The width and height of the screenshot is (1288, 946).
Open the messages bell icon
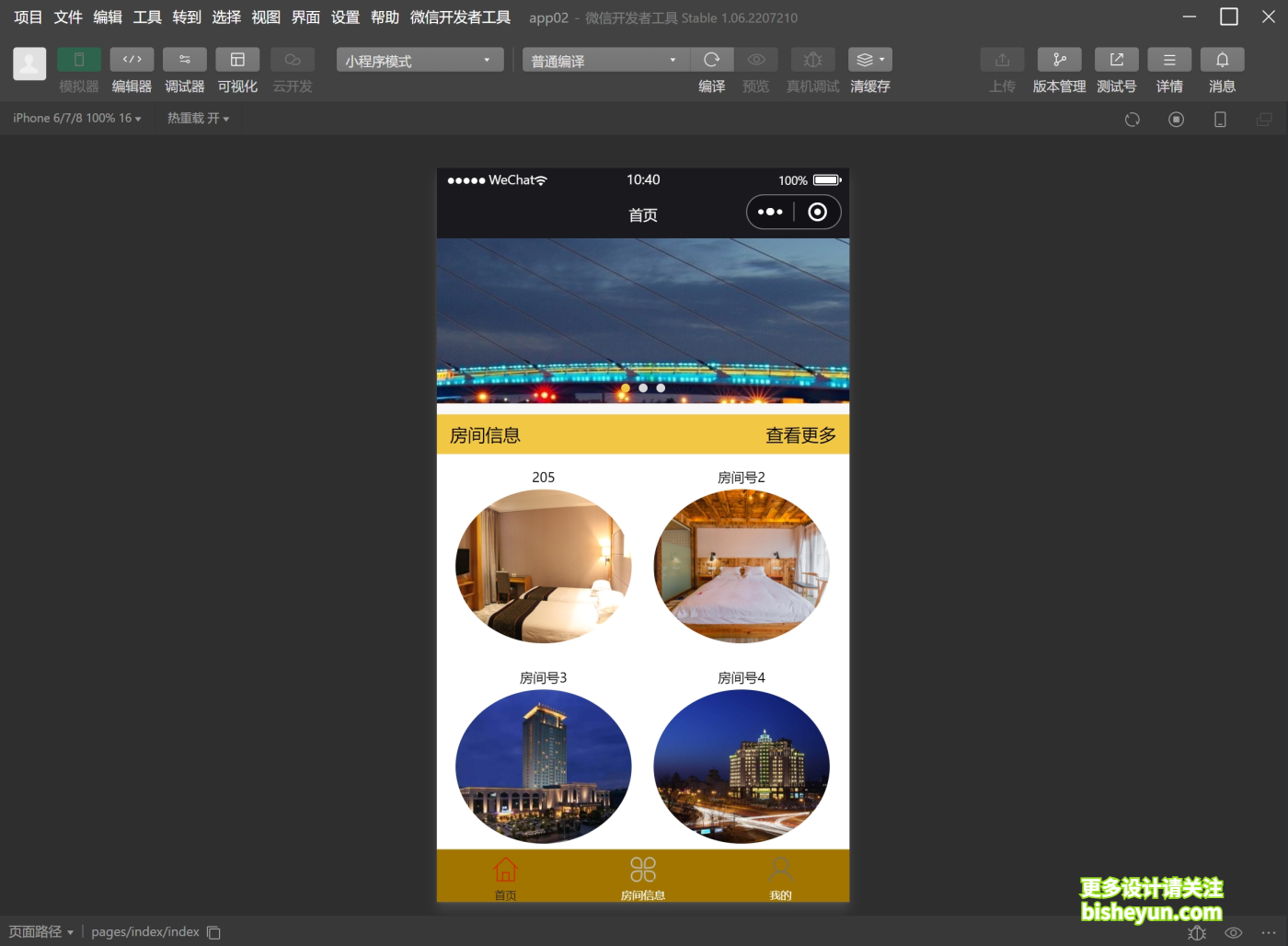pos(1222,60)
